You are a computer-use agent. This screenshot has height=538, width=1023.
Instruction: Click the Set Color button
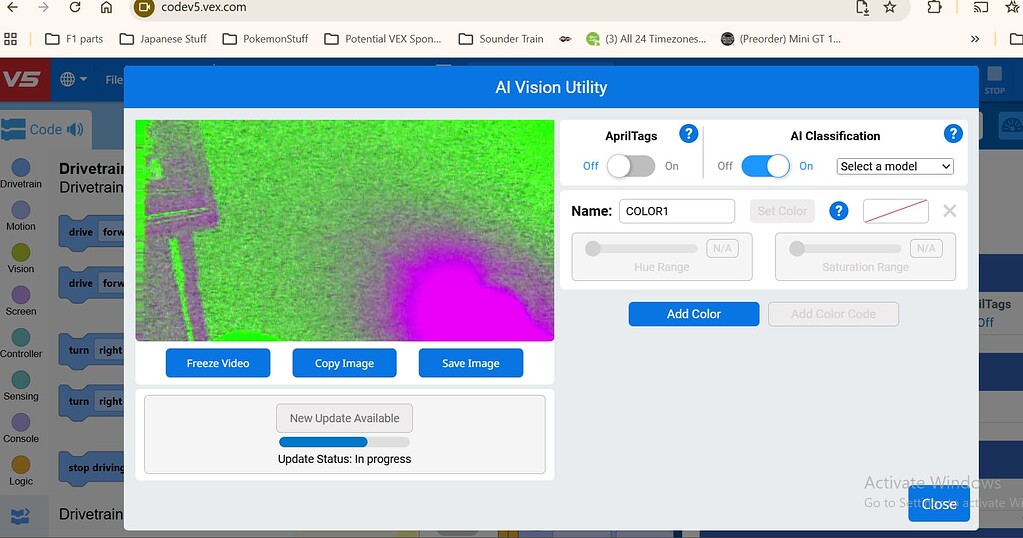tap(782, 211)
